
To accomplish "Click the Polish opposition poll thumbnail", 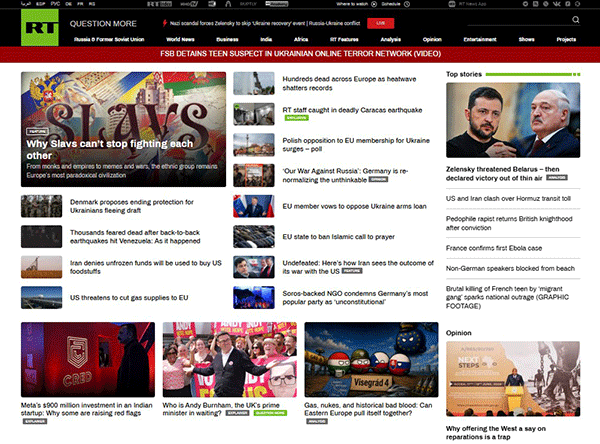I will [x=254, y=144].
